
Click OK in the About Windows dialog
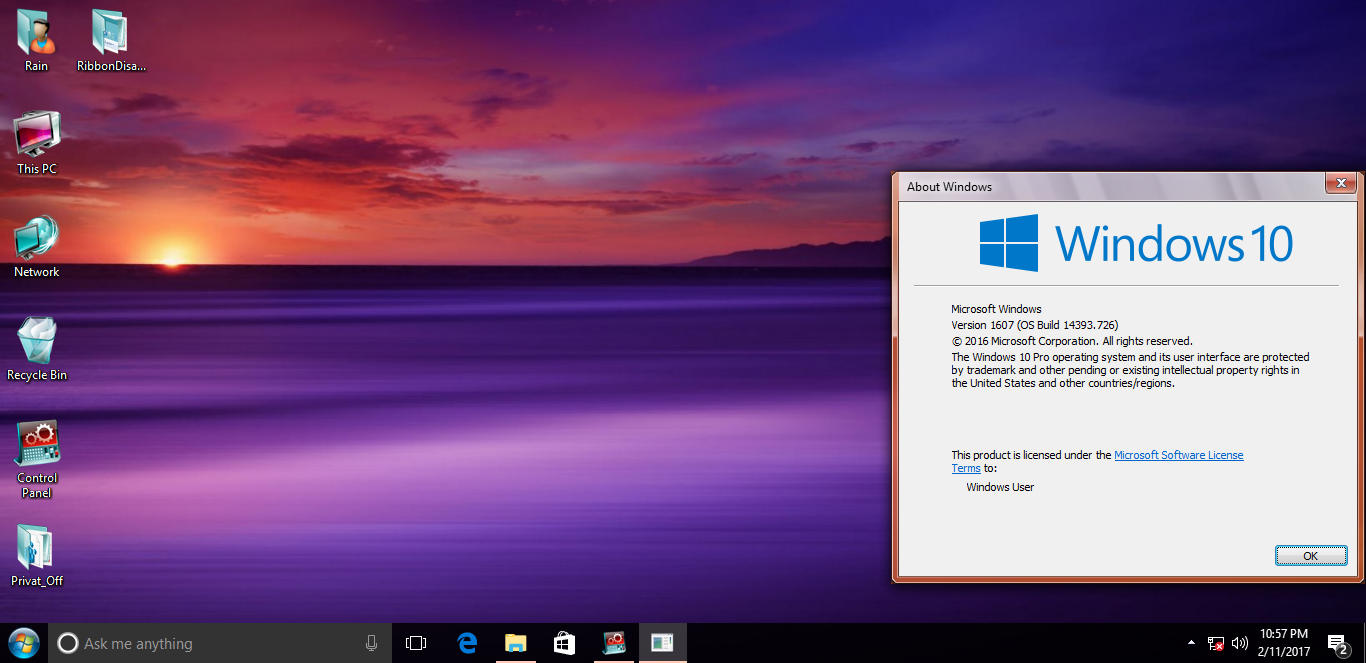point(1310,556)
